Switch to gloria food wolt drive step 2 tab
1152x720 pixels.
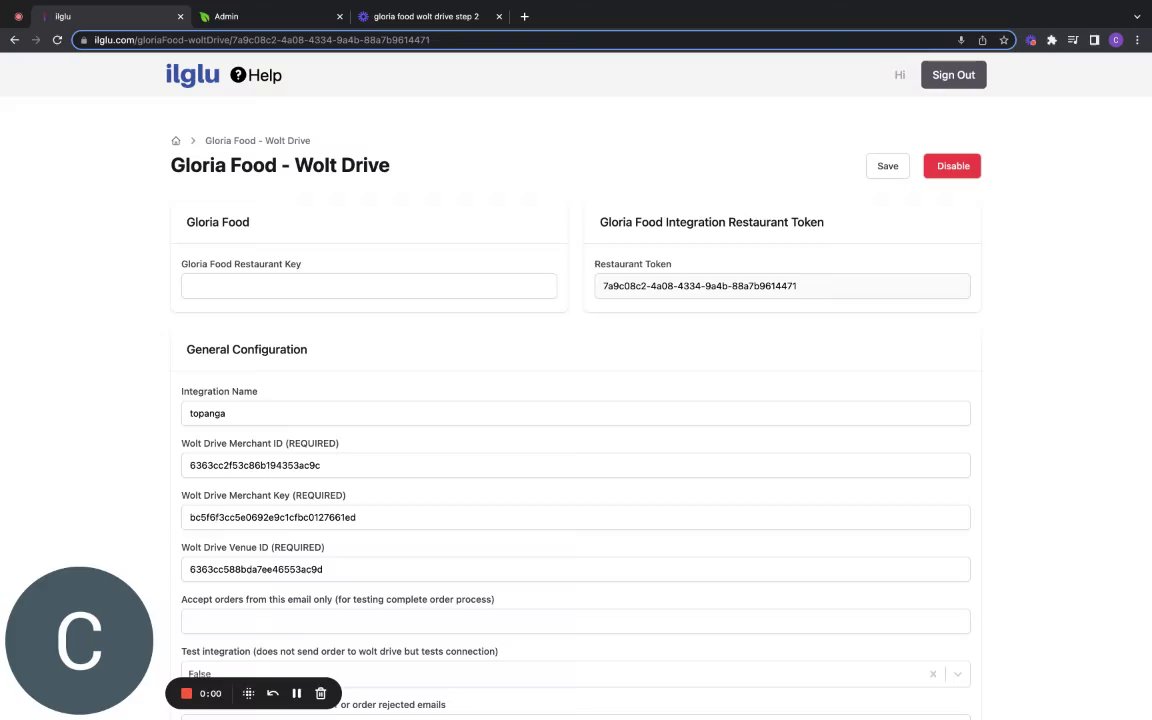[x=428, y=16]
